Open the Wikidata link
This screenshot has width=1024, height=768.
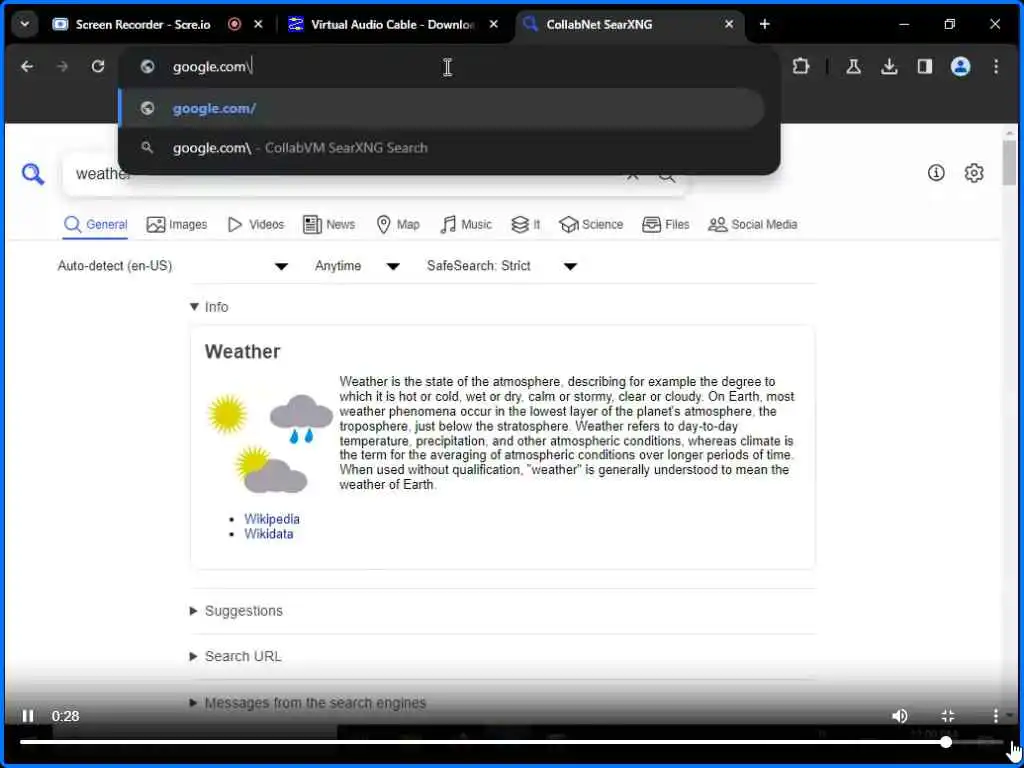coord(268,534)
